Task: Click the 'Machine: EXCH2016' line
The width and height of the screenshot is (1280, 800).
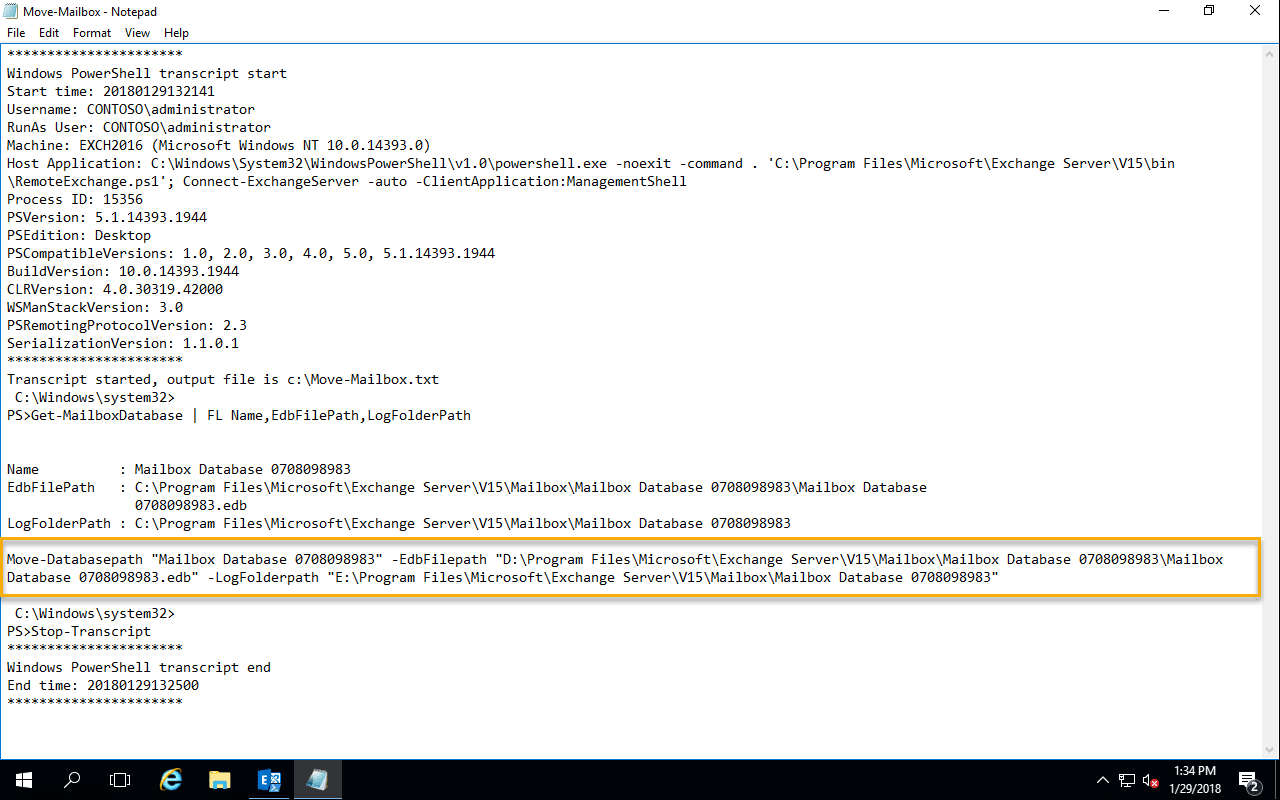Action: (x=219, y=145)
